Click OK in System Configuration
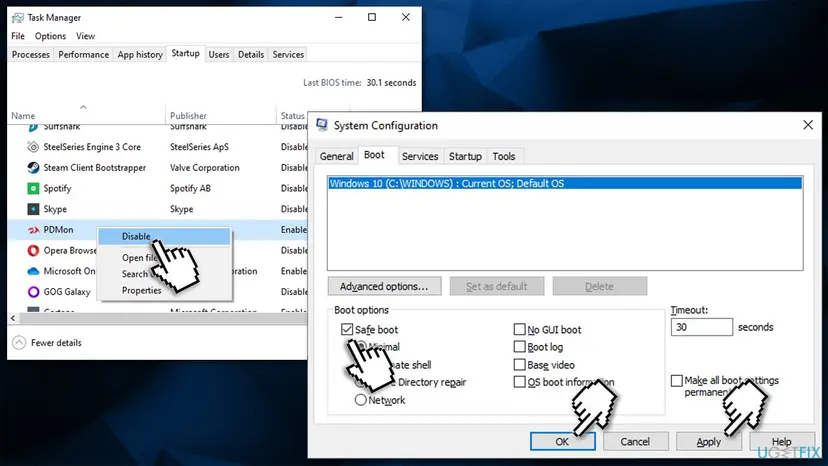828x466 pixels. [562, 442]
